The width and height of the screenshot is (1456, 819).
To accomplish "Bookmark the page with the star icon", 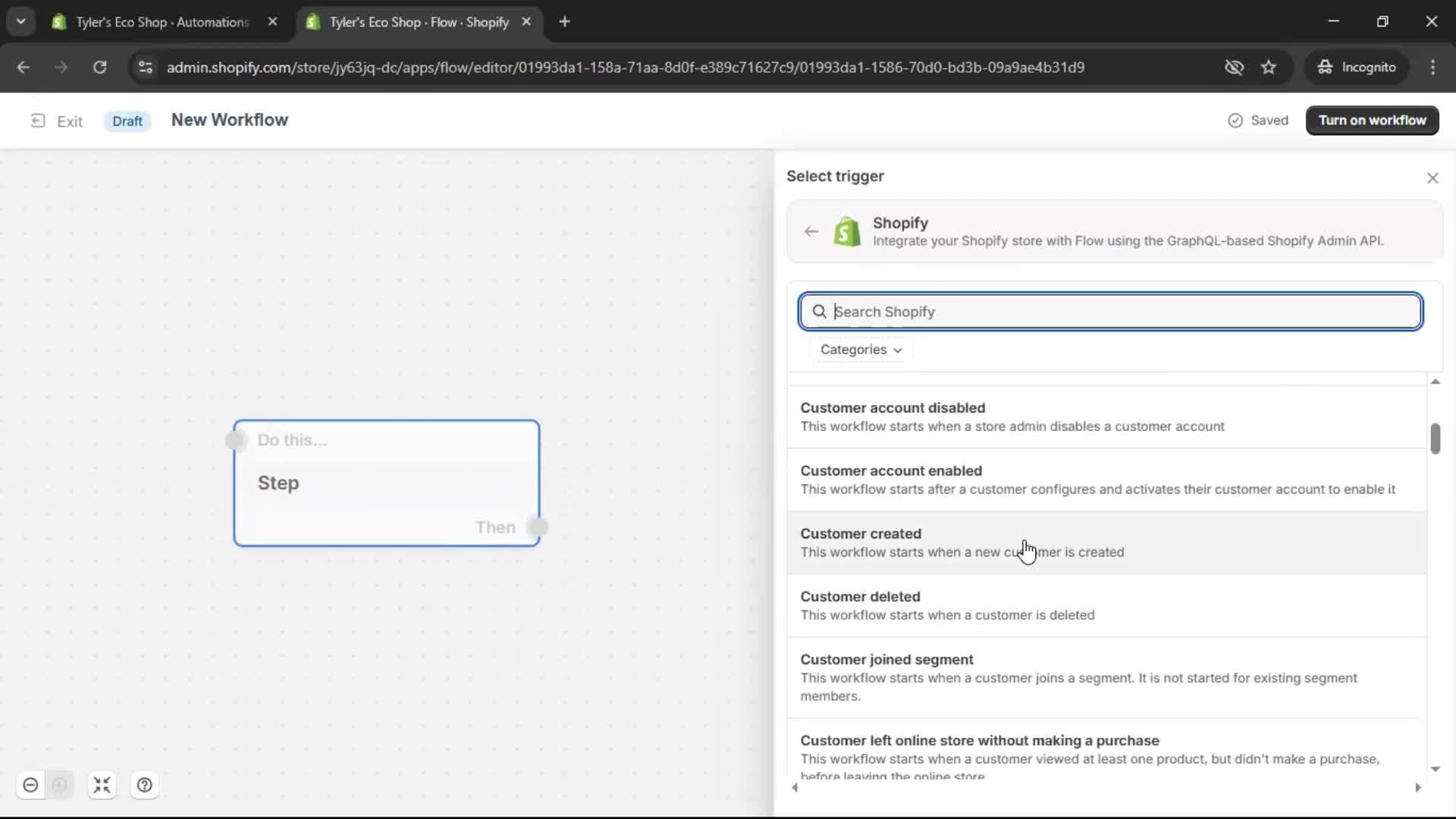I will coord(1269,67).
